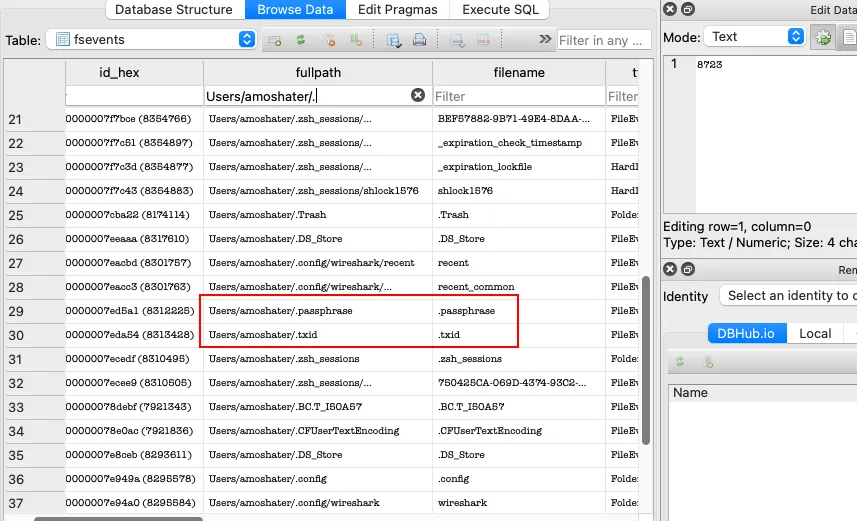Screen dimensions: 857x521
Task: Click the document icon beside the gear in Edit Data
Action: (849, 37)
